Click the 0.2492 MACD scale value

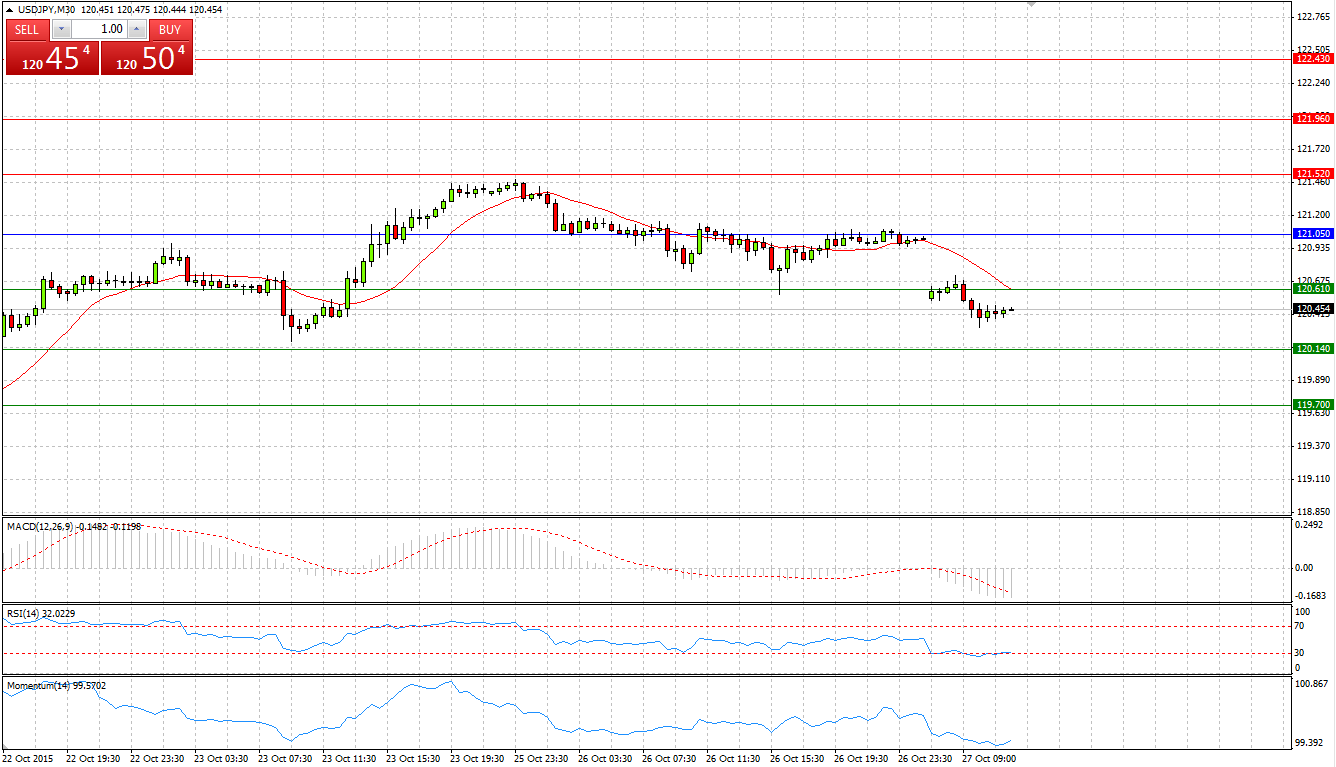(1310, 524)
